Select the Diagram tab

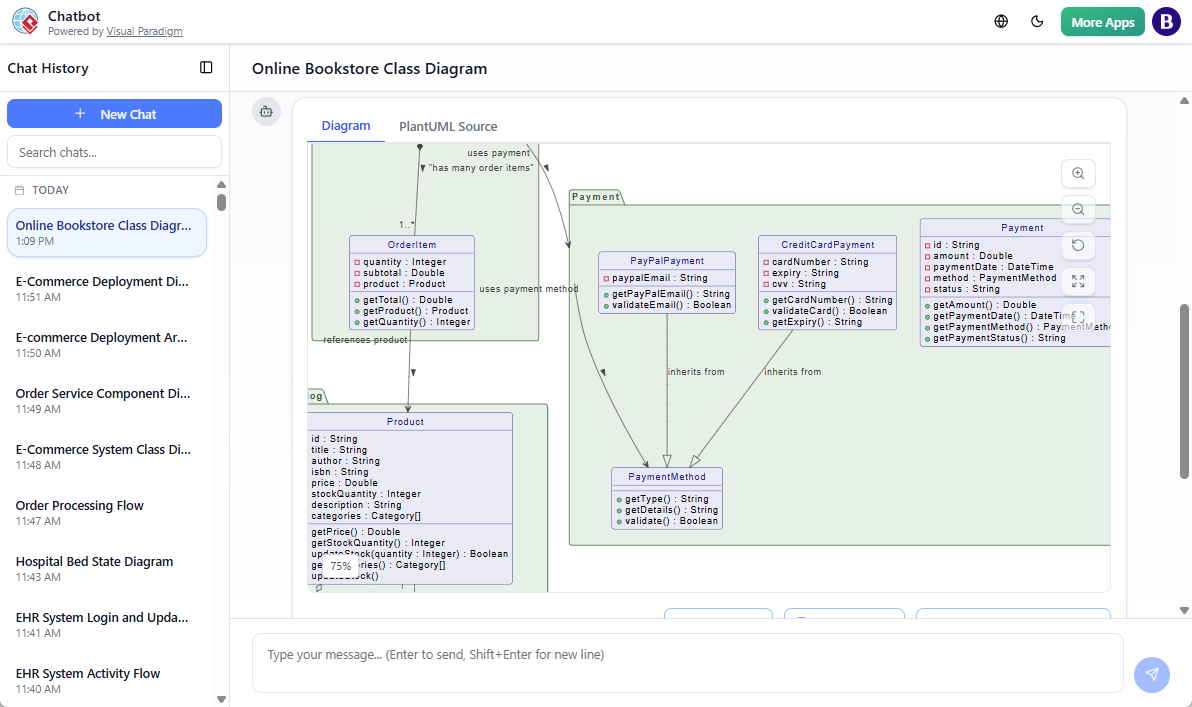click(346, 126)
